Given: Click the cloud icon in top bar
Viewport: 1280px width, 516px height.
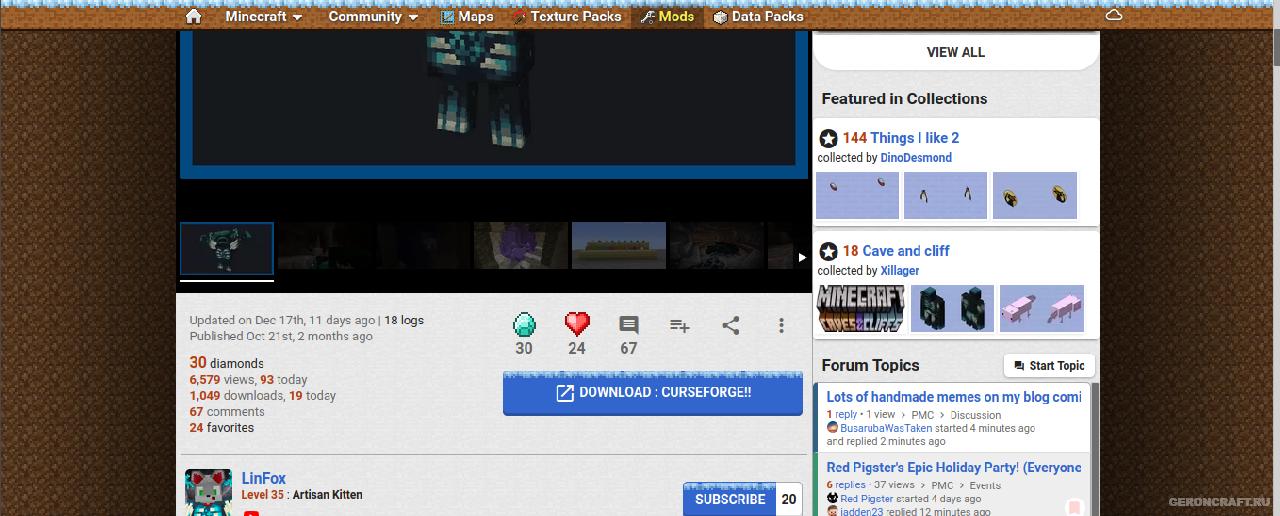Looking at the screenshot, I should (x=1113, y=15).
